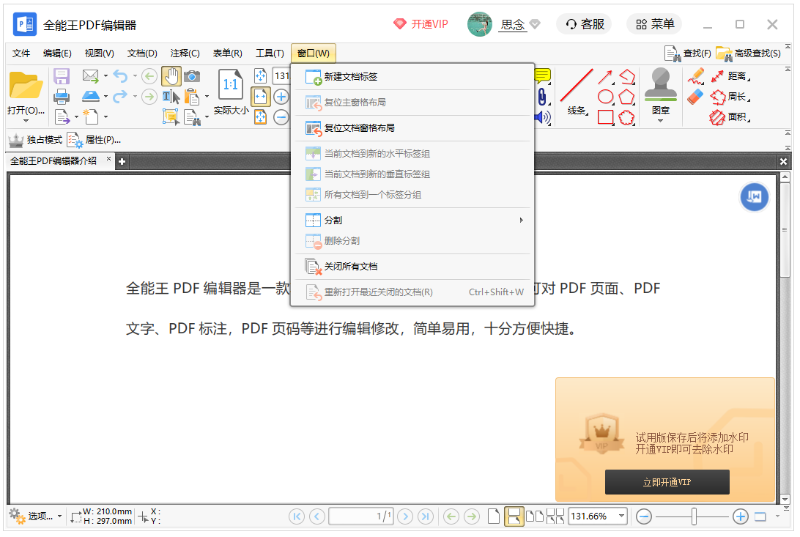Viewport: 800px width, 537px height.
Task: Click the 开通VIP link in title bar
Action: [420, 24]
